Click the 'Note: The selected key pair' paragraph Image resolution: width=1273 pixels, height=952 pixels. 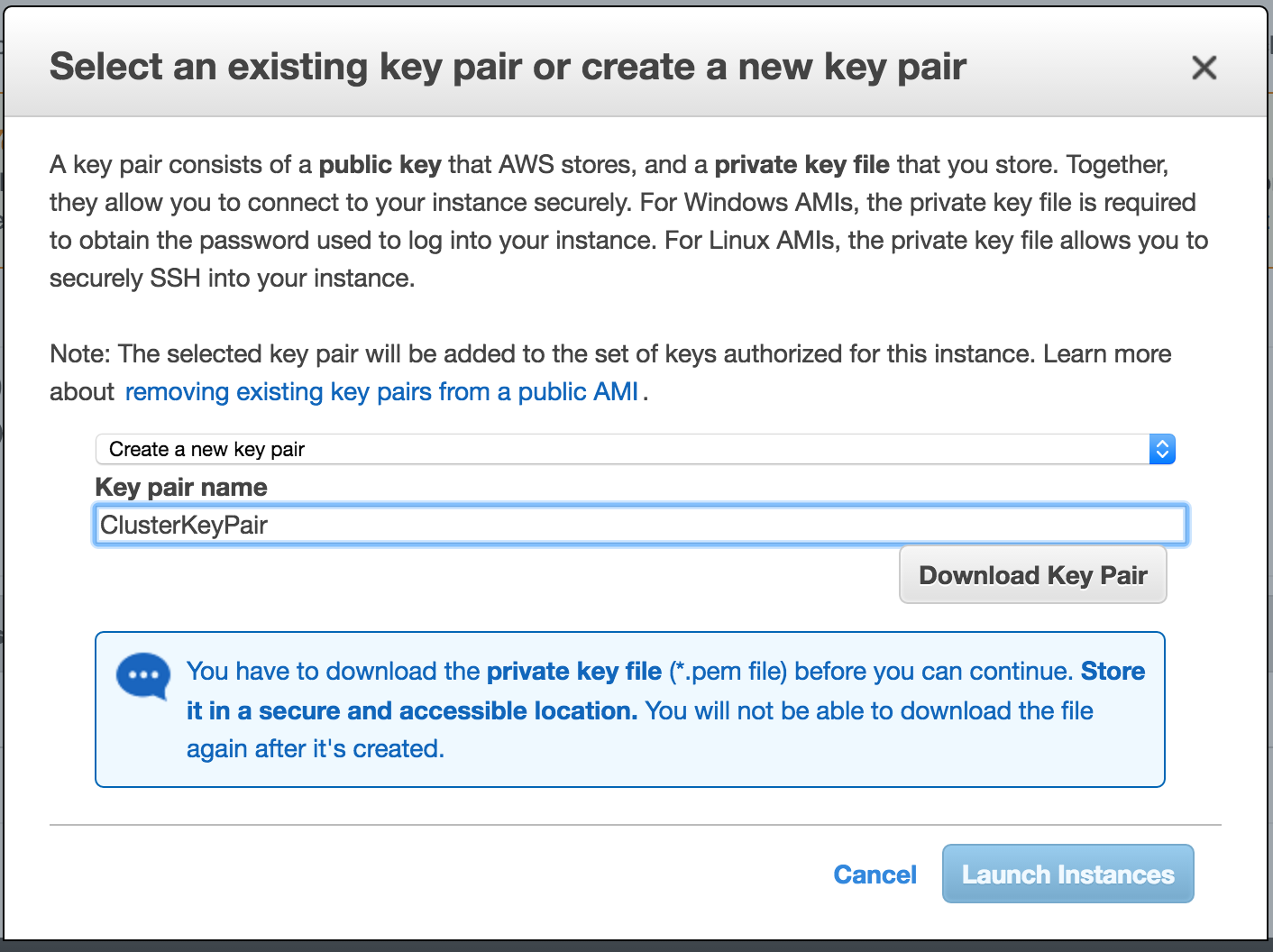coord(610,372)
